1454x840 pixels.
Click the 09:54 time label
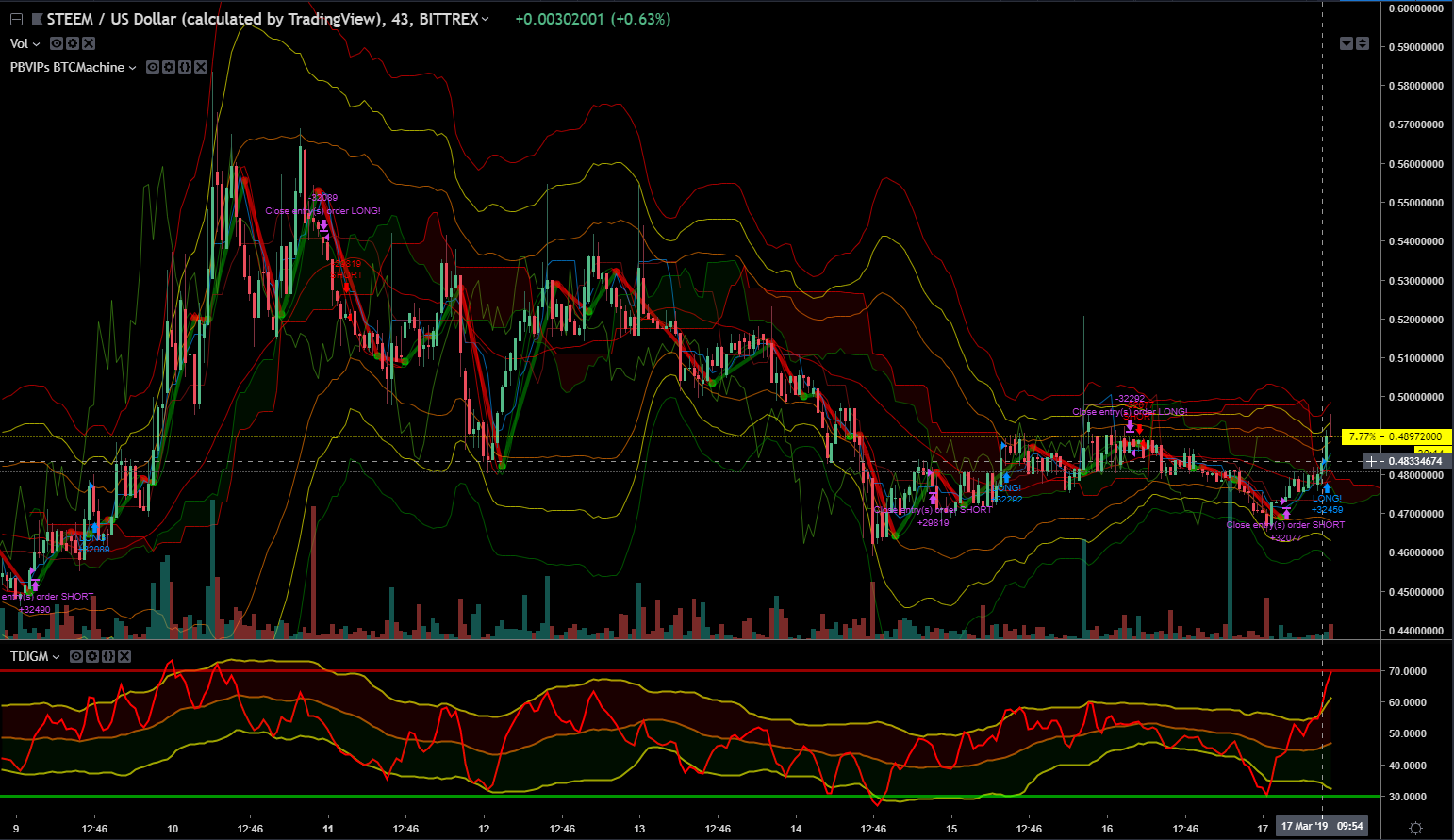1350,826
